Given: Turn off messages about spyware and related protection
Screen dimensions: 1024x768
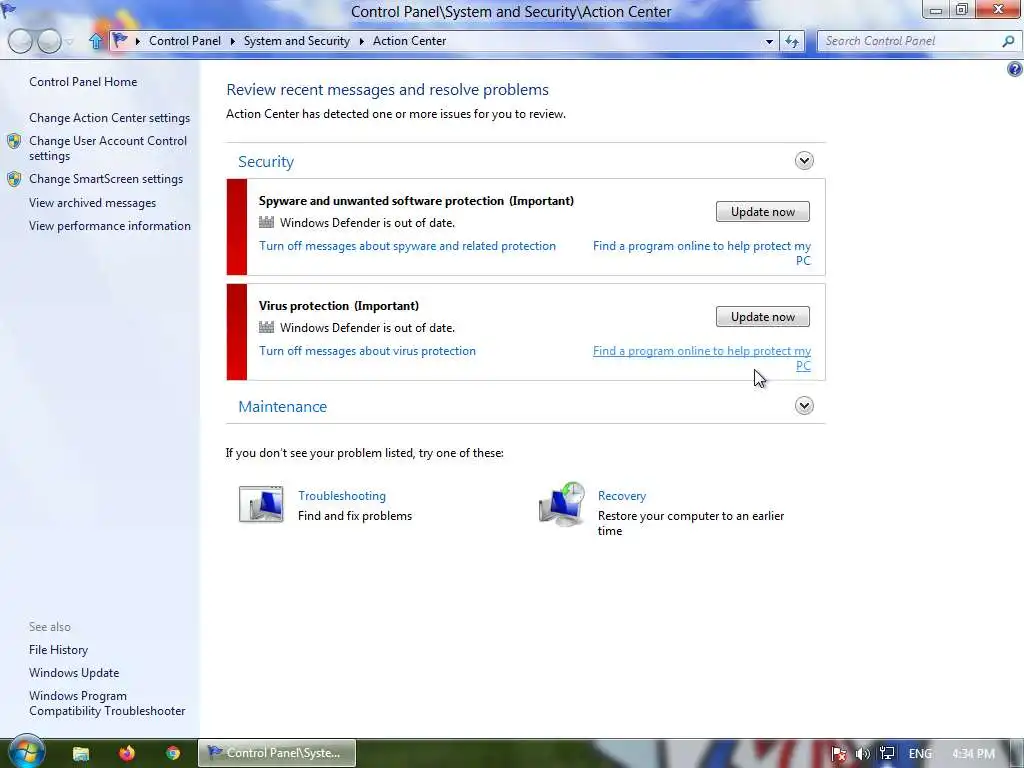Looking at the screenshot, I should tap(408, 246).
